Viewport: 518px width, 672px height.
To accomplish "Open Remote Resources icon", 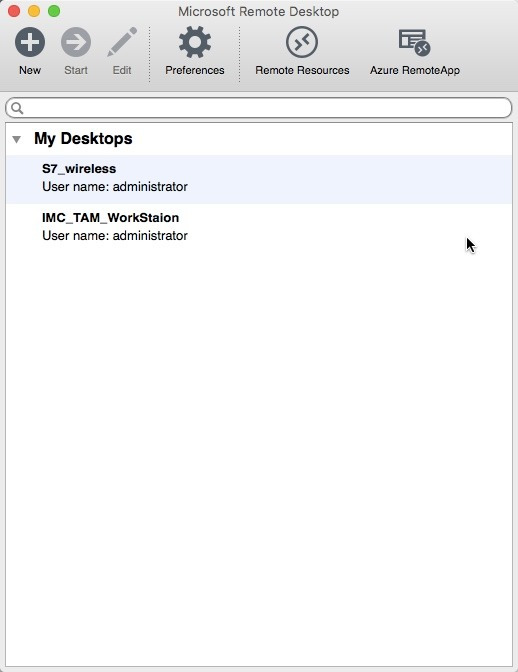I will (x=302, y=42).
